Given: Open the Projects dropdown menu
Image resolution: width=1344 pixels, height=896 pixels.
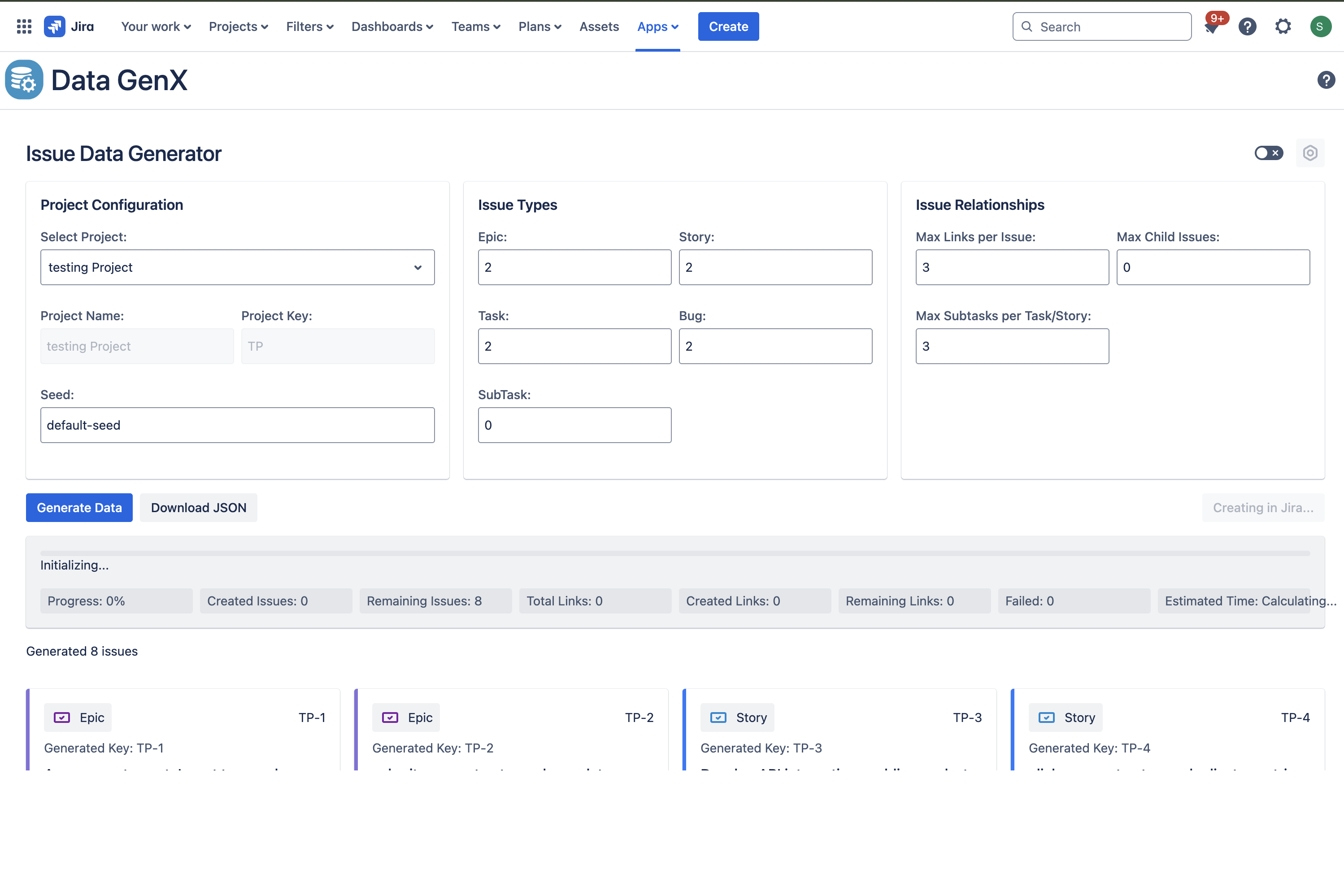Looking at the screenshot, I should [x=238, y=26].
